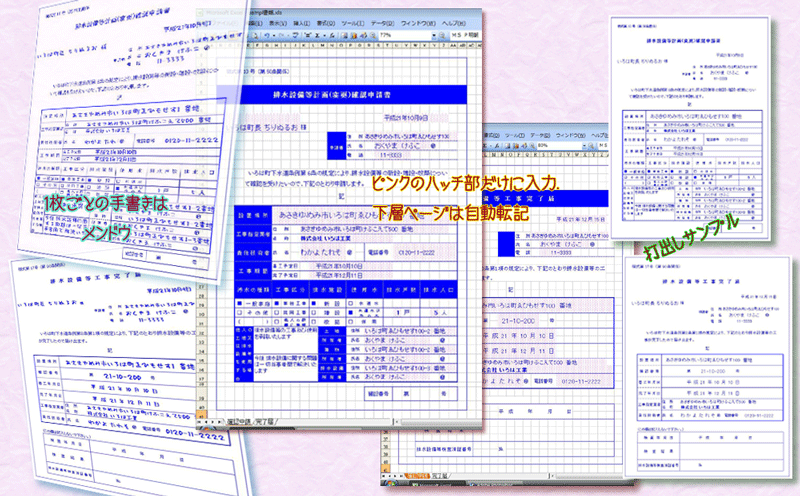Open the ヘルプ(H) menu in front Excel window
This screenshot has height=496, width=800.
point(454,23)
